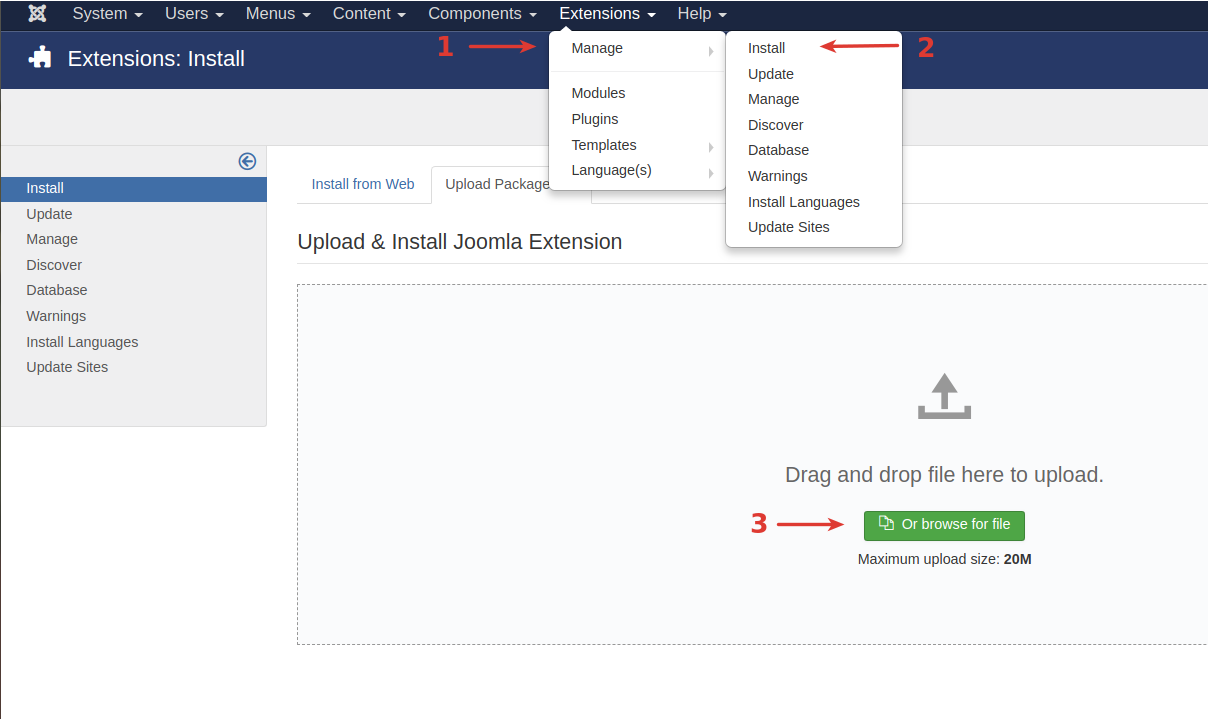Go to Update Sites in the left sidebar
This screenshot has height=719, width=1208.
[134, 367]
